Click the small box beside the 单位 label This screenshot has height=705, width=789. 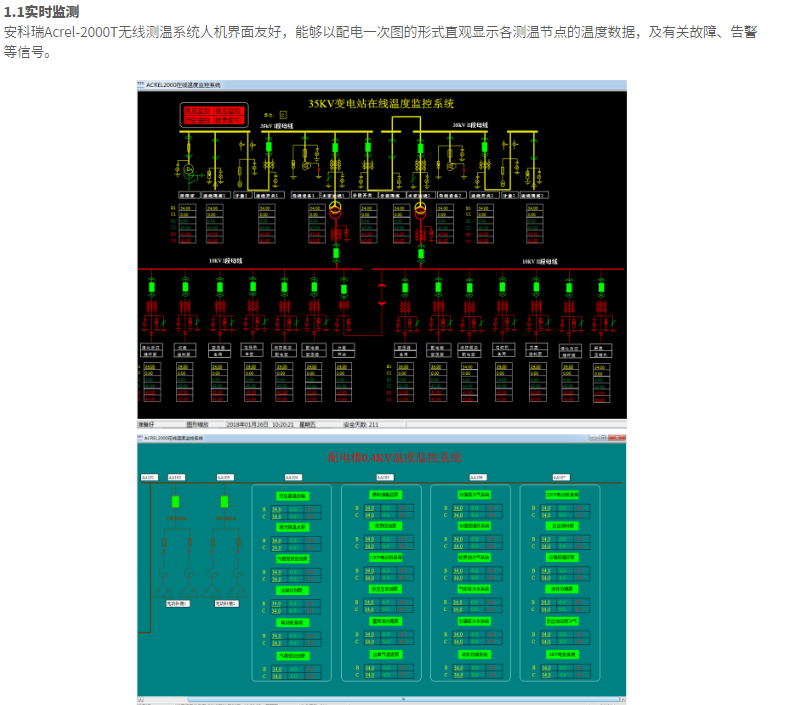[283, 115]
